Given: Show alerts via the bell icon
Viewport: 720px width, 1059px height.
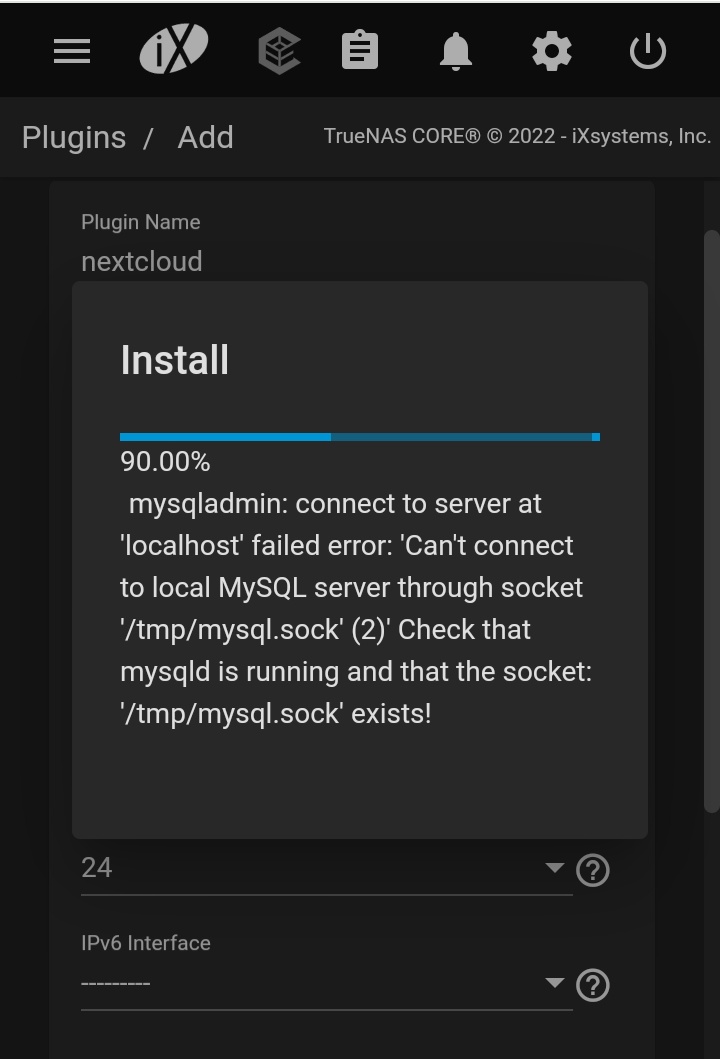Looking at the screenshot, I should pyautogui.click(x=456, y=51).
